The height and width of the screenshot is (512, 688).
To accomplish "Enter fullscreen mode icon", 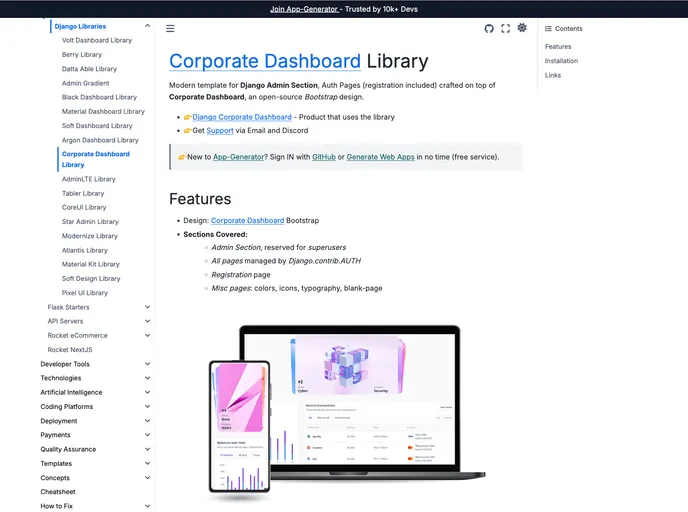I will point(505,29).
